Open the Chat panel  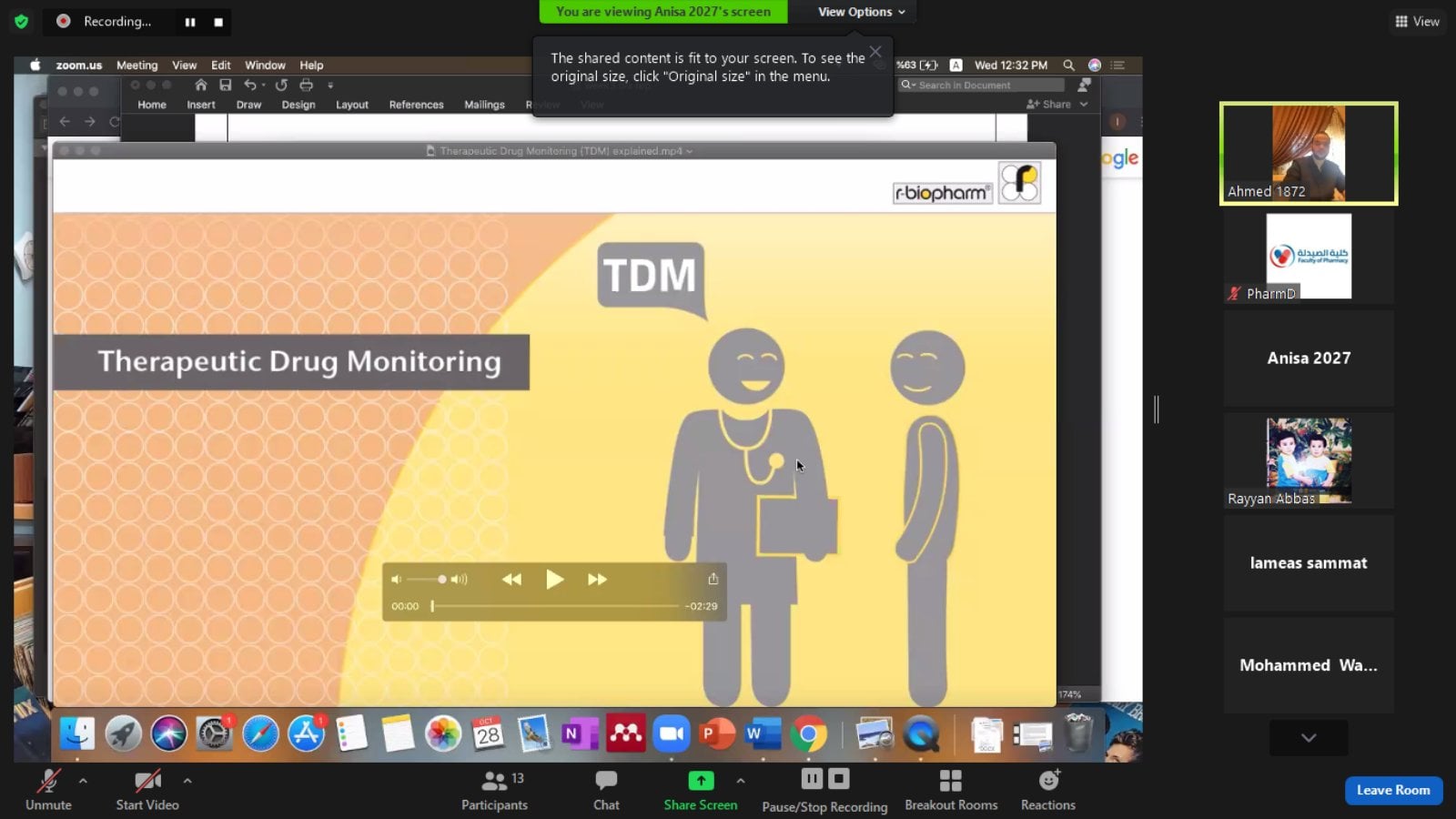pyautogui.click(x=606, y=790)
